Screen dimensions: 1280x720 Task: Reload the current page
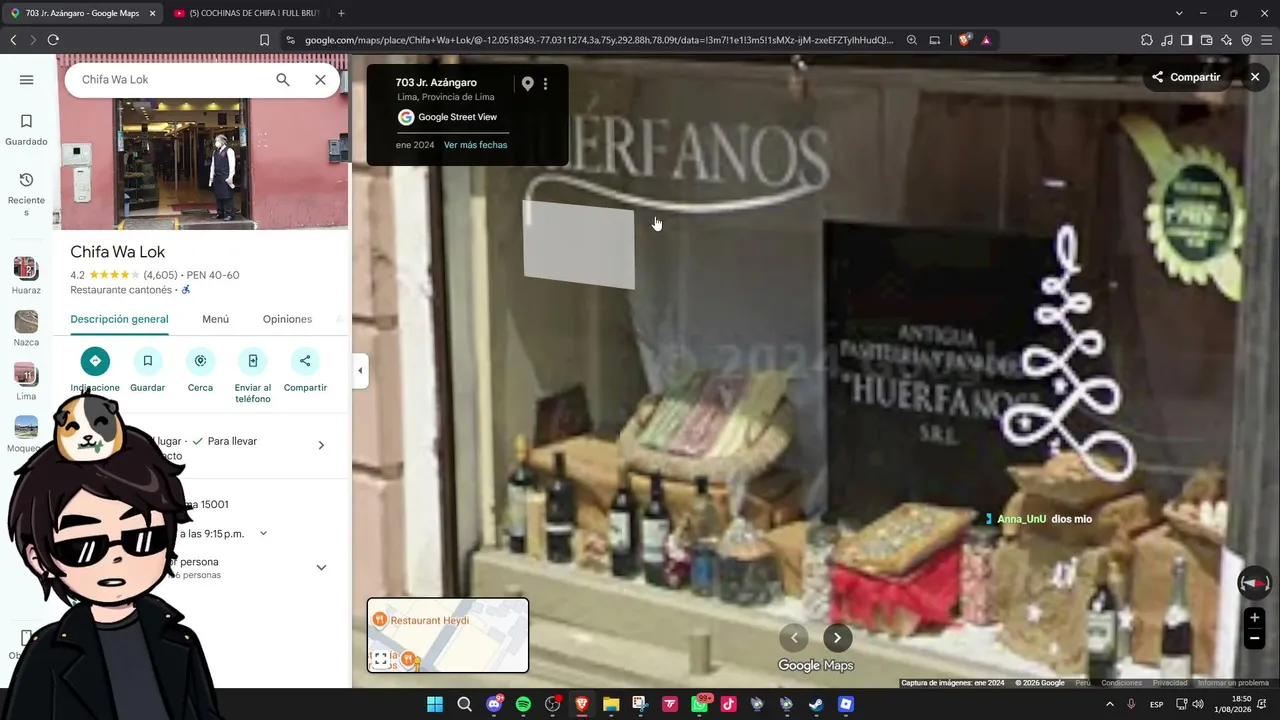[53, 40]
